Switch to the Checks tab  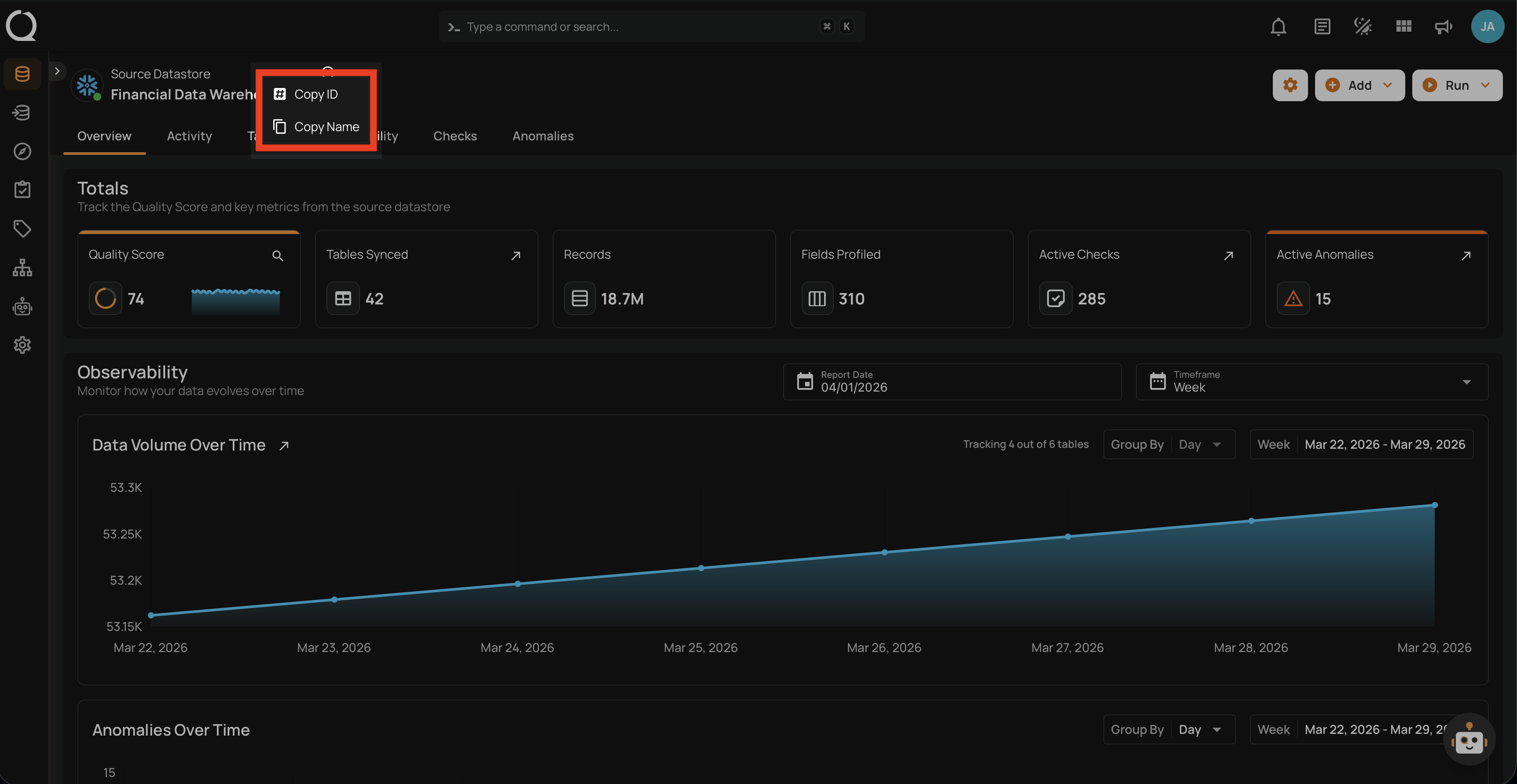pos(454,136)
